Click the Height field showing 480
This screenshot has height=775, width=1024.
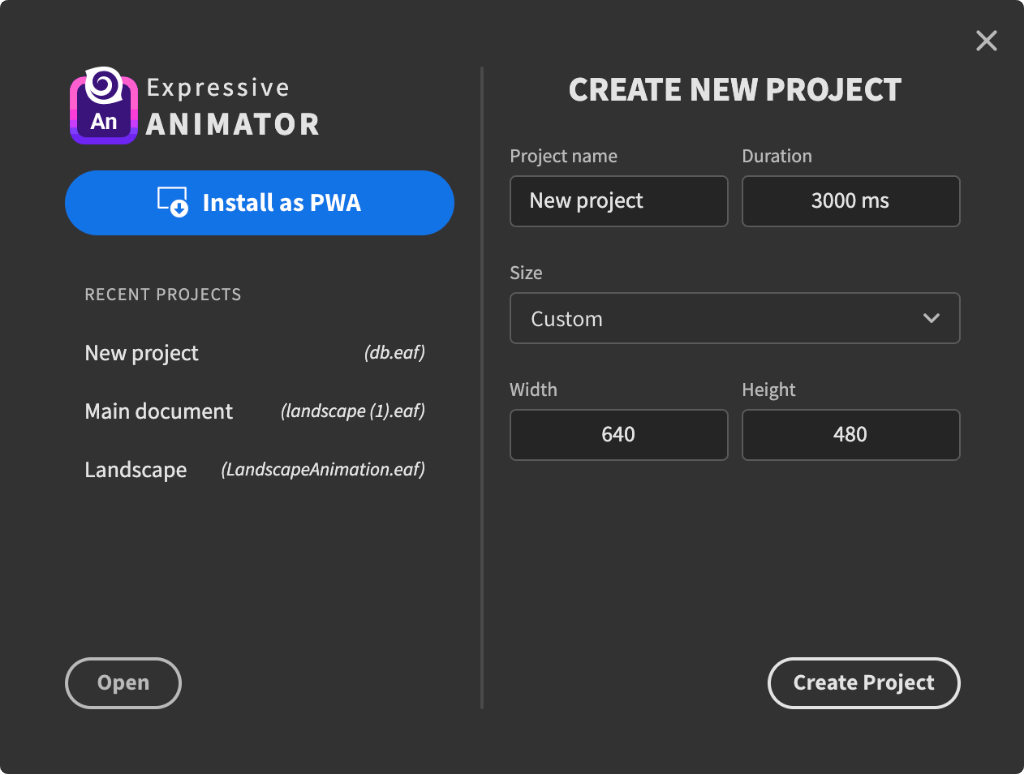pyautogui.click(x=850, y=435)
